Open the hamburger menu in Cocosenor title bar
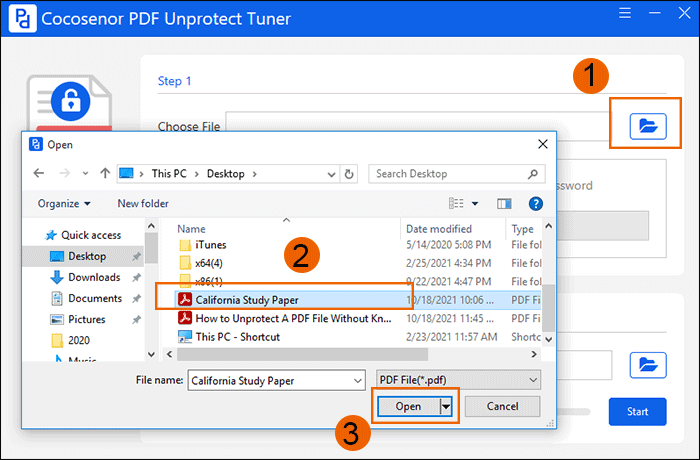700x460 pixels. click(x=625, y=13)
